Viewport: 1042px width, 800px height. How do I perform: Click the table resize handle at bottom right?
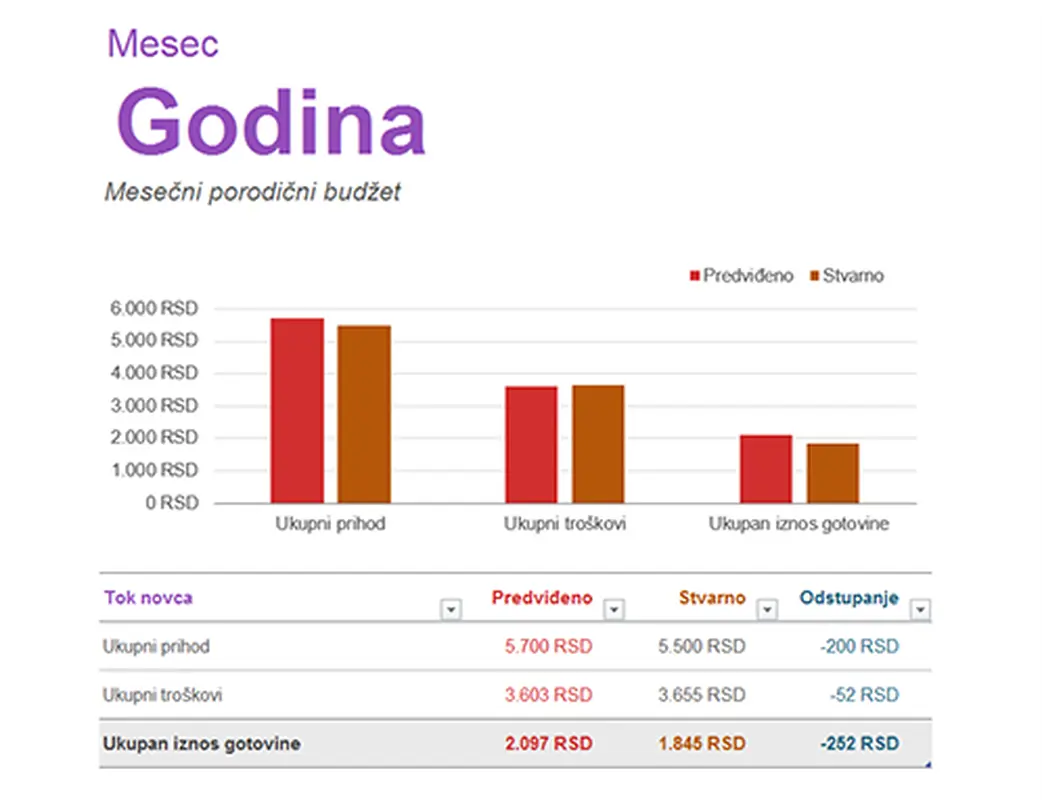point(928,762)
